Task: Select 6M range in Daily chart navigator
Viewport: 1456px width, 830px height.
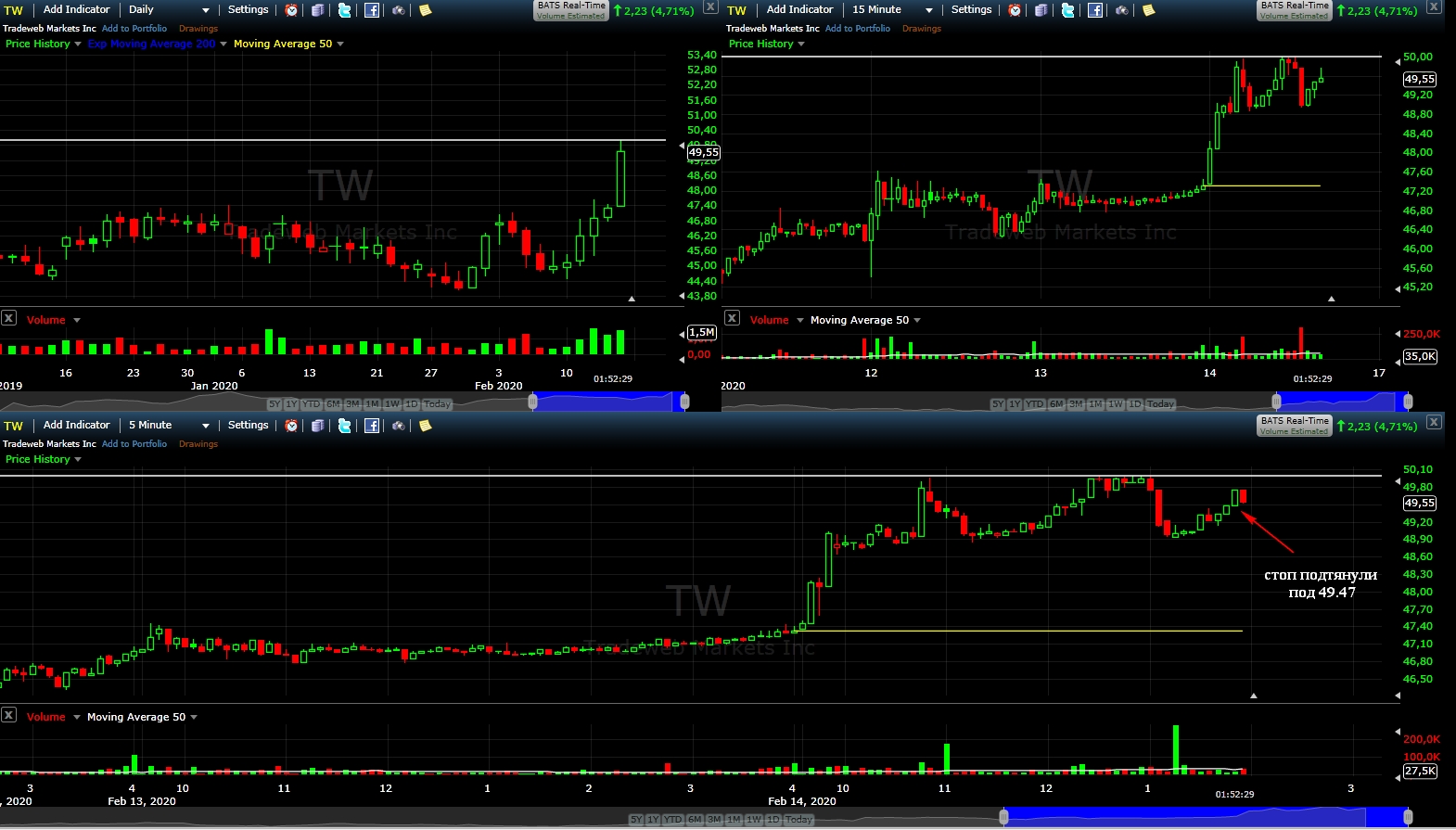Action: tap(334, 404)
